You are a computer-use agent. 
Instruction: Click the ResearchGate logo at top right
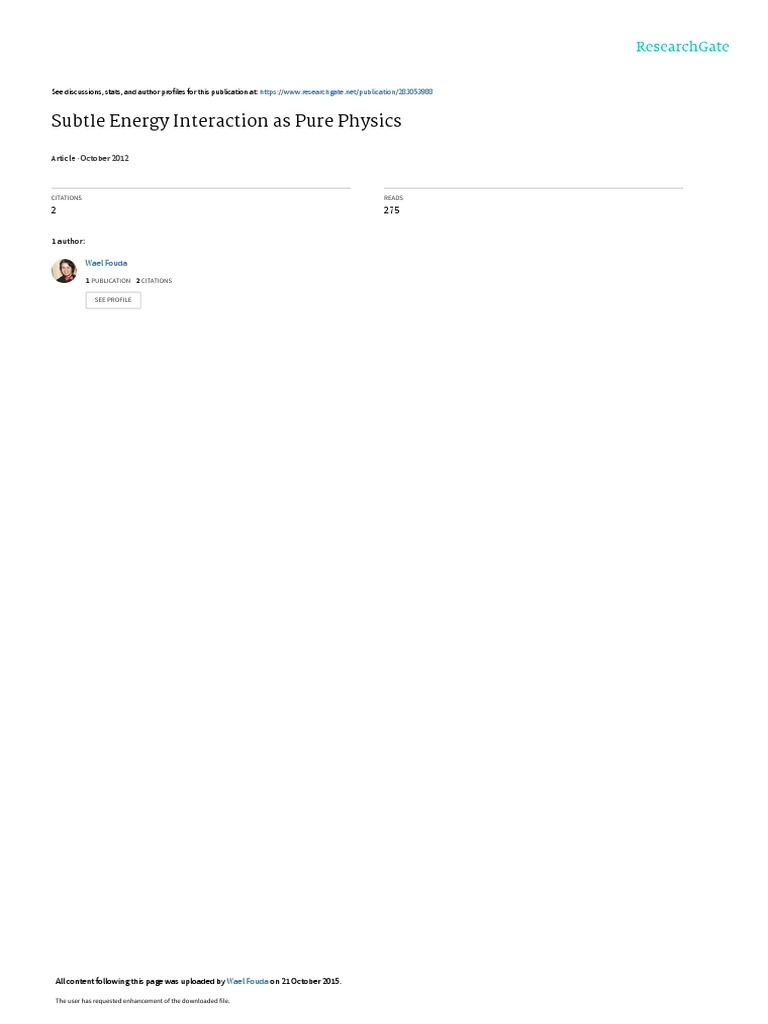[x=682, y=46]
